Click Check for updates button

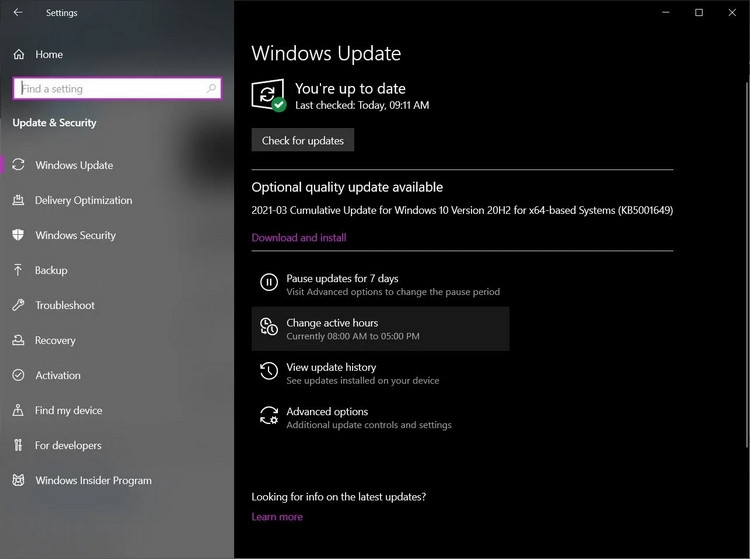click(303, 140)
